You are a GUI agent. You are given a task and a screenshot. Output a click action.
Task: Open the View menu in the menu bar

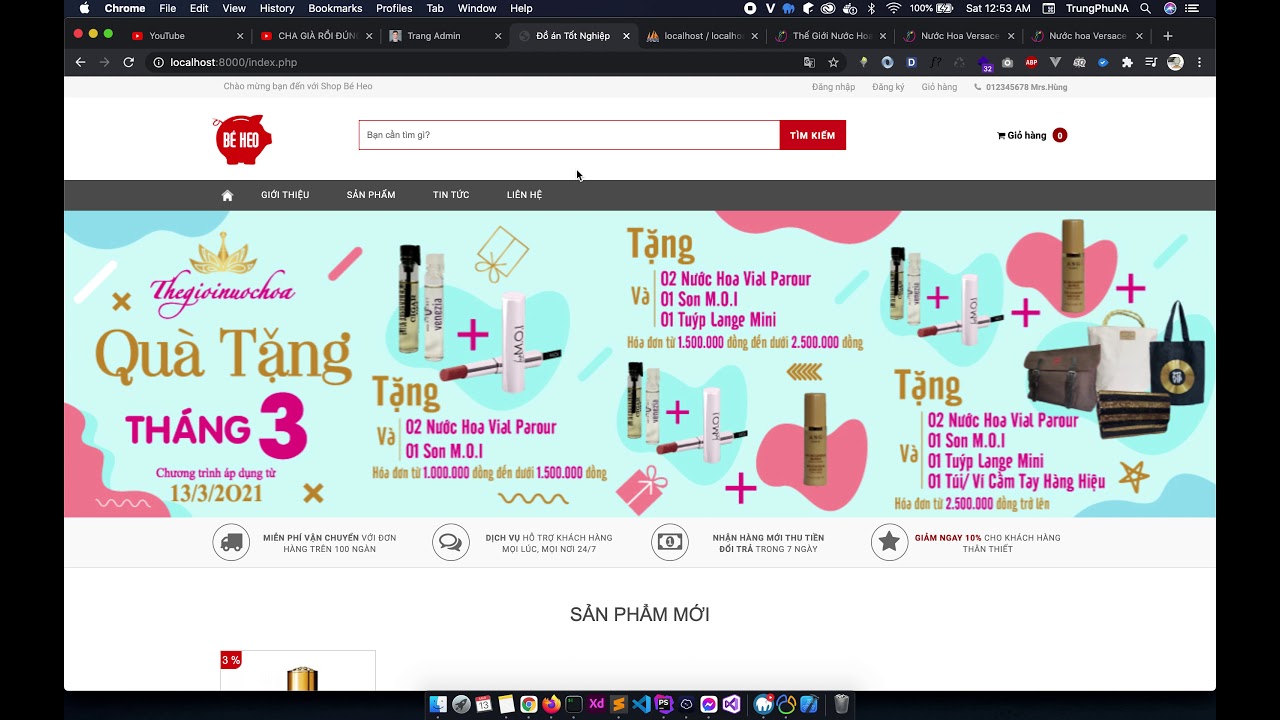point(234,8)
